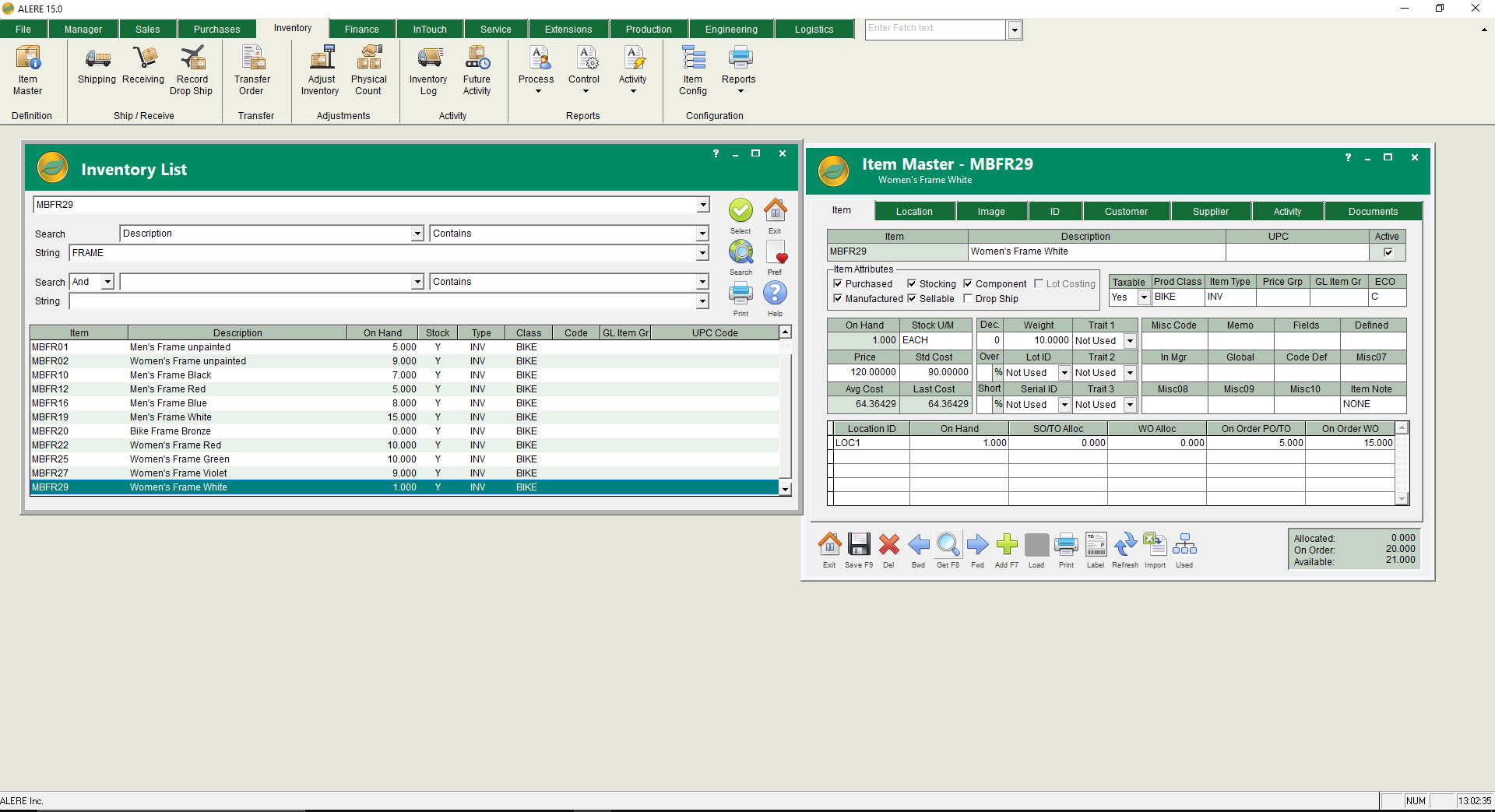Click the Add F7 plus icon
The width and height of the screenshot is (1495, 812).
(1006, 545)
